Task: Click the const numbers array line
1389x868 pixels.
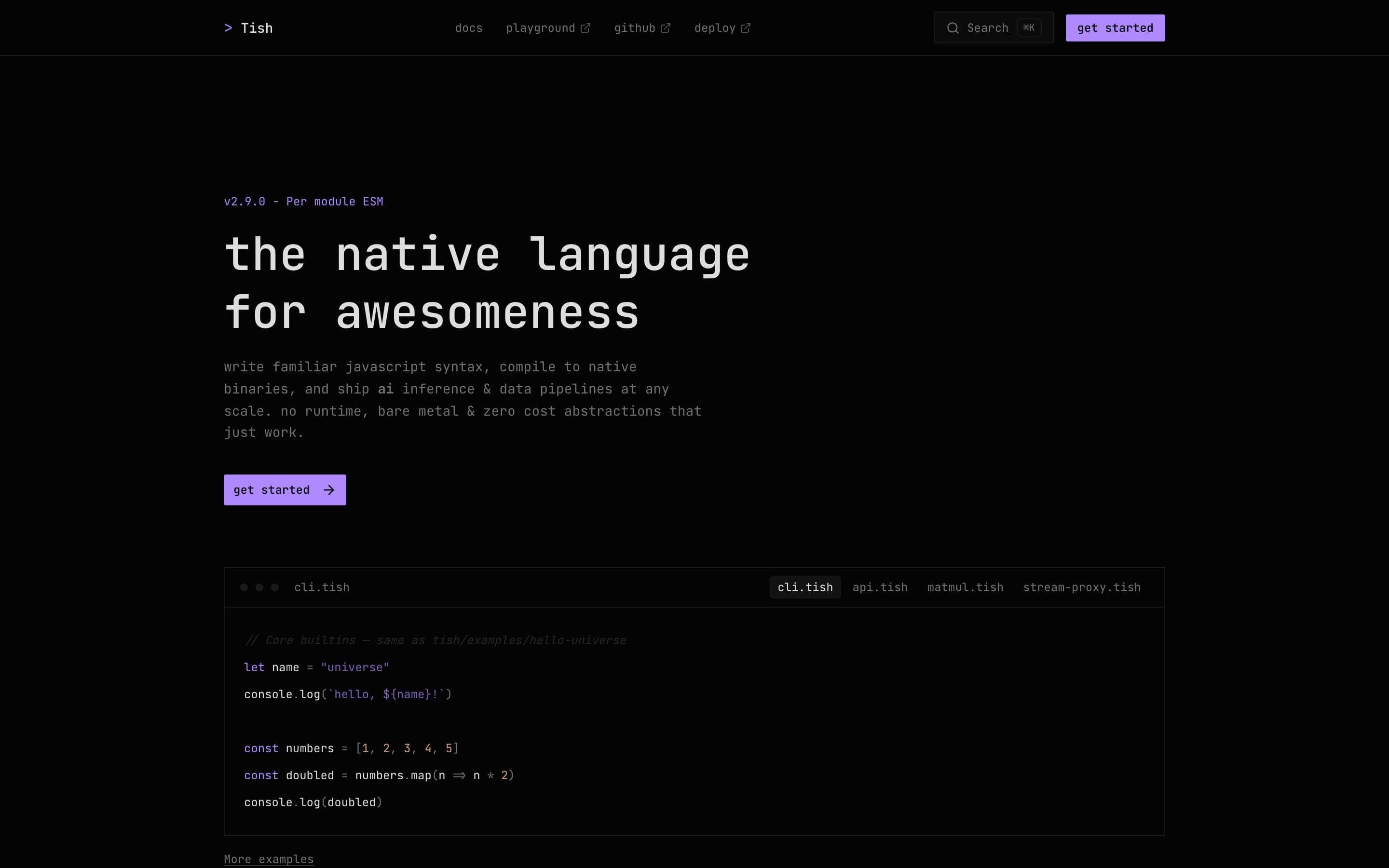Action: pos(351,748)
